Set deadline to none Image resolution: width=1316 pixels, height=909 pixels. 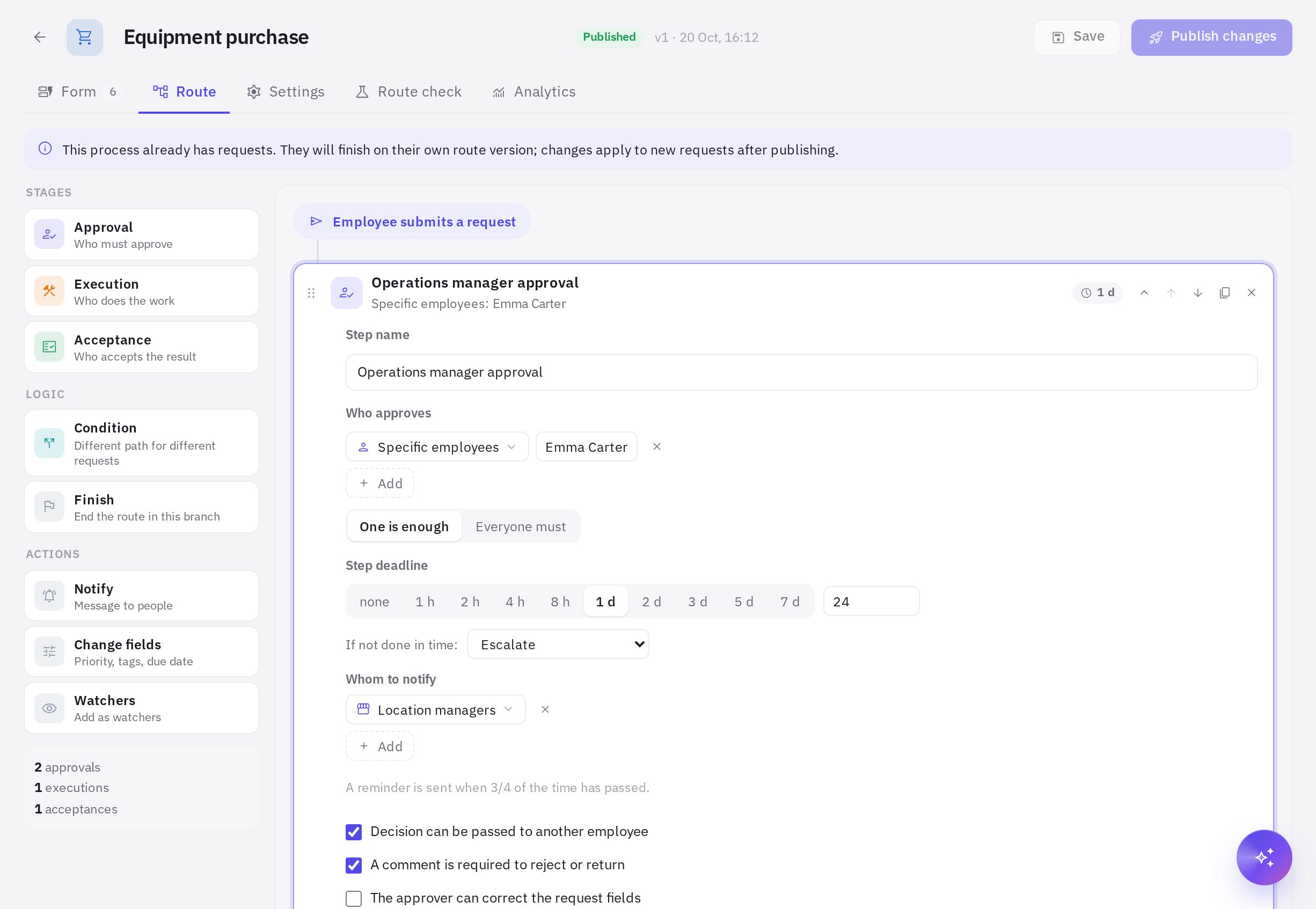point(374,602)
